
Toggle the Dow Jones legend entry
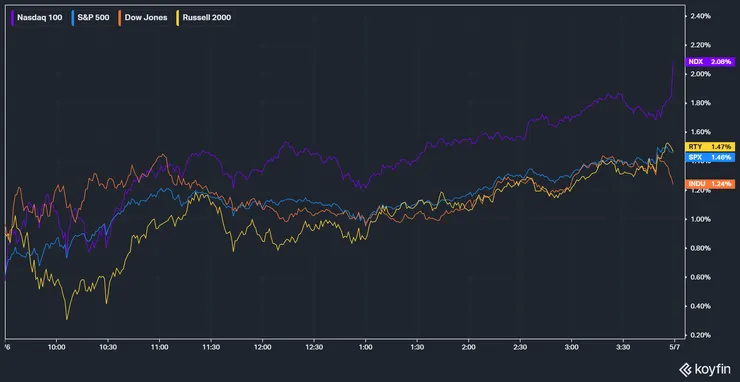pyautogui.click(x=143, y=18)
